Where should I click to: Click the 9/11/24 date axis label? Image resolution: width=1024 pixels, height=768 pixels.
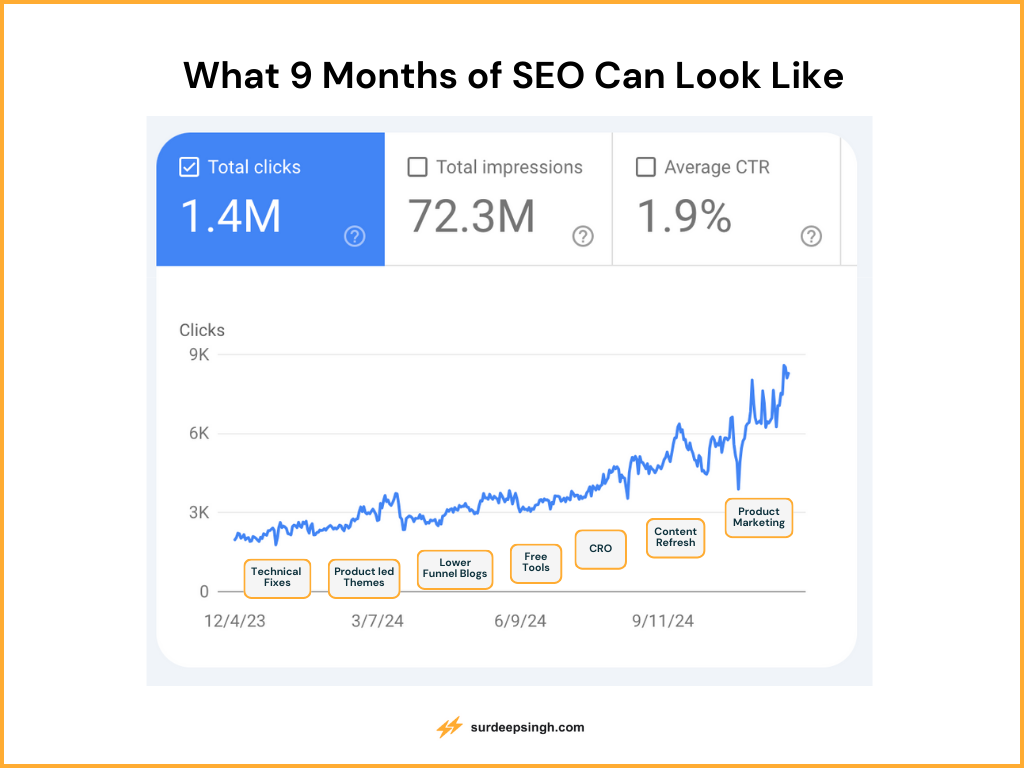pos(662,621)
